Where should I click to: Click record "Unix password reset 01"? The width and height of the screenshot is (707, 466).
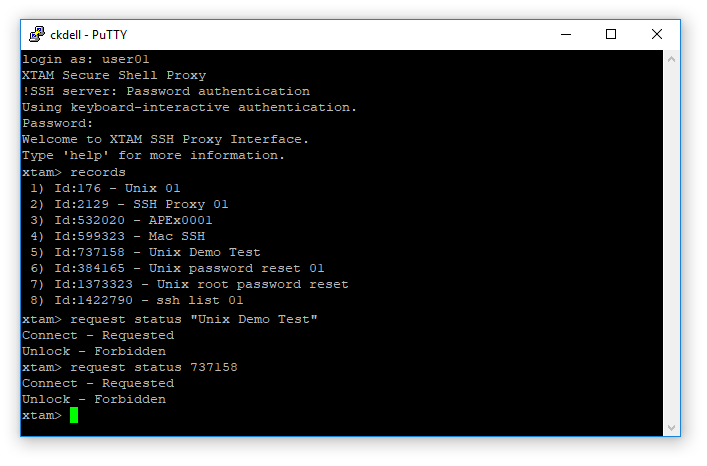tap(236, 268)
